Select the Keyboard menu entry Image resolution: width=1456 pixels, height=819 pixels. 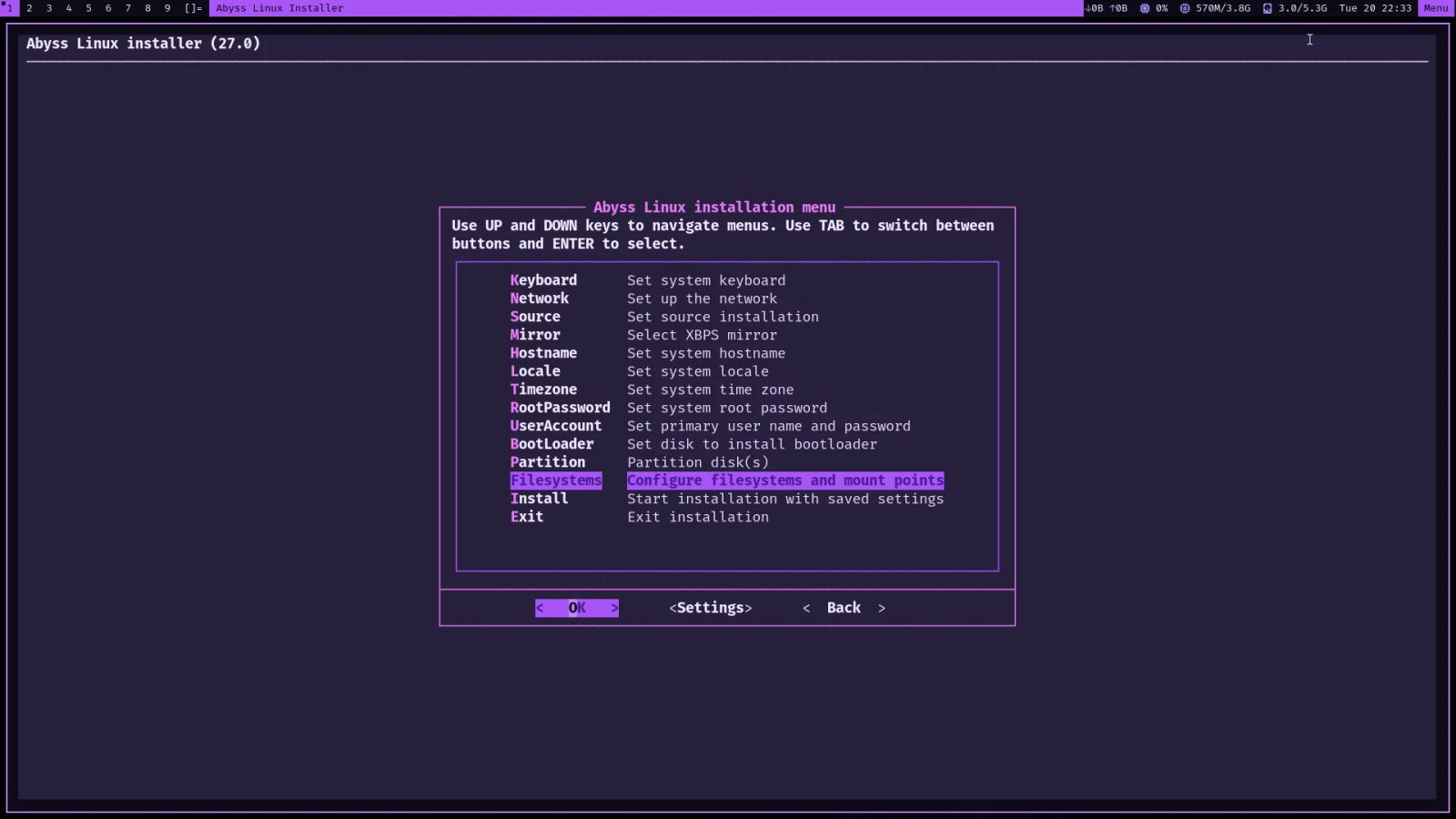(543, 280)
